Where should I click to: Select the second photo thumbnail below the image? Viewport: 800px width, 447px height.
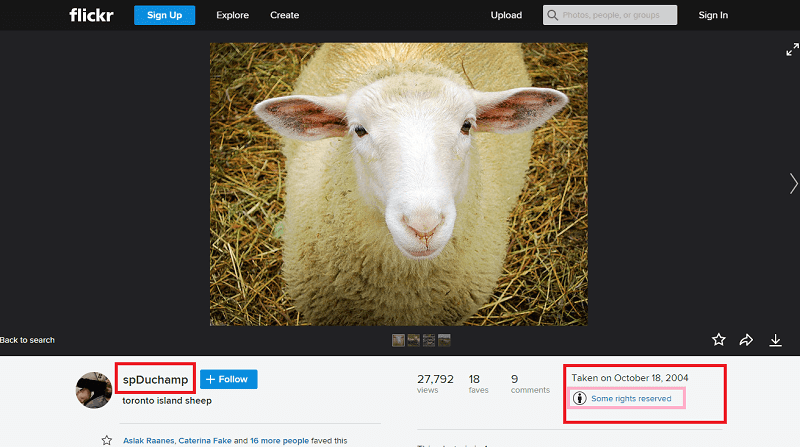pyautogui.click(x=414, y=340)
